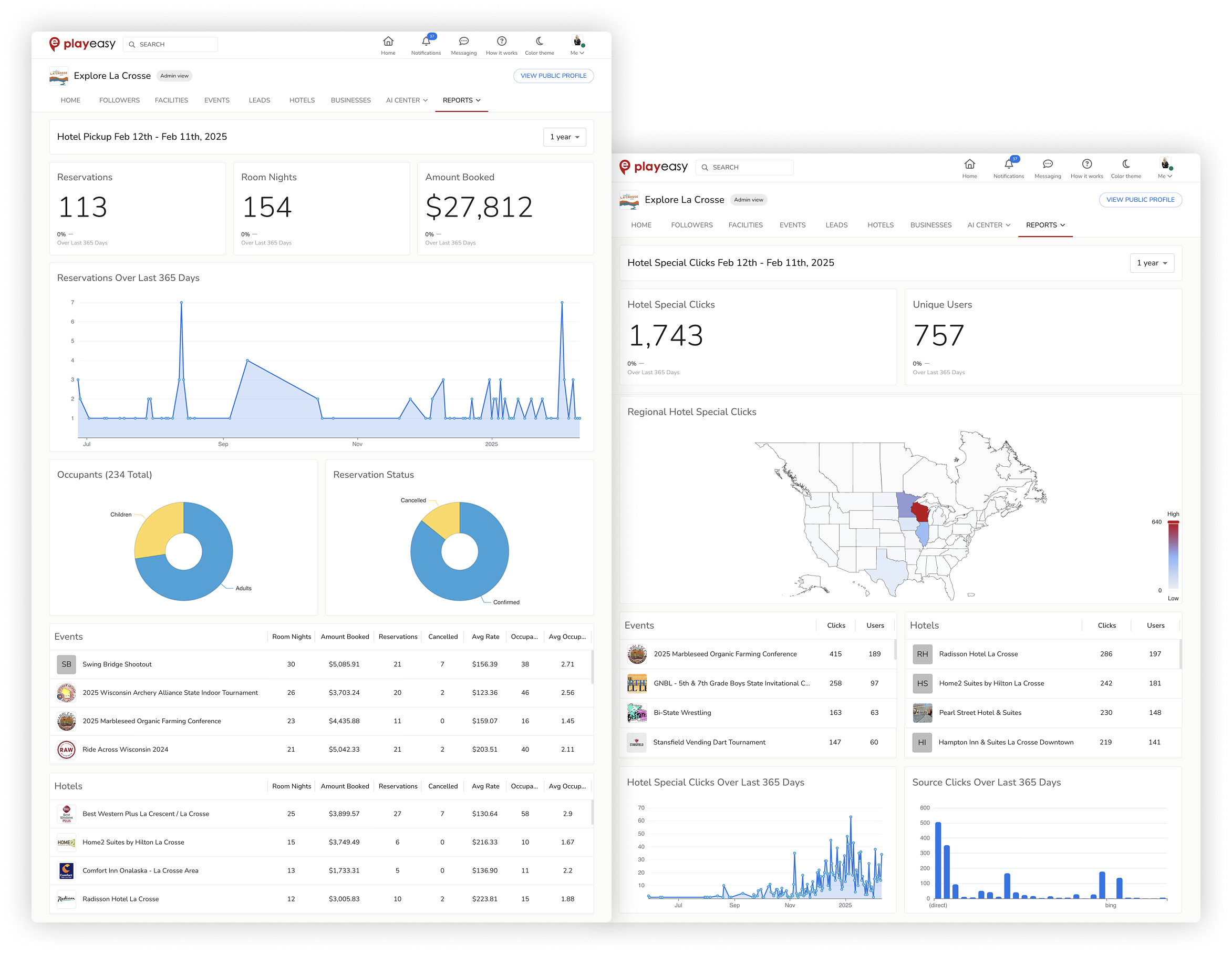Viewport: 1232px width, 954px height.
Task: Open Messaging icon in right window
Action: pos(1048,165)
